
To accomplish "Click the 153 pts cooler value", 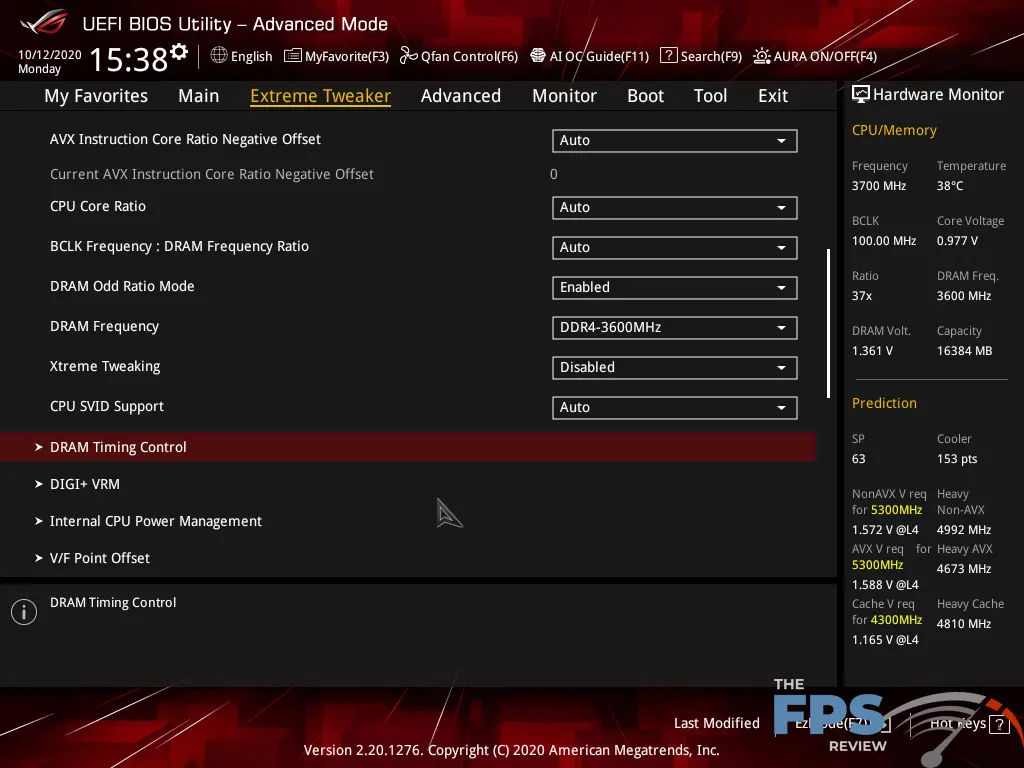I will pyautogui.click(x=957, y=459).
